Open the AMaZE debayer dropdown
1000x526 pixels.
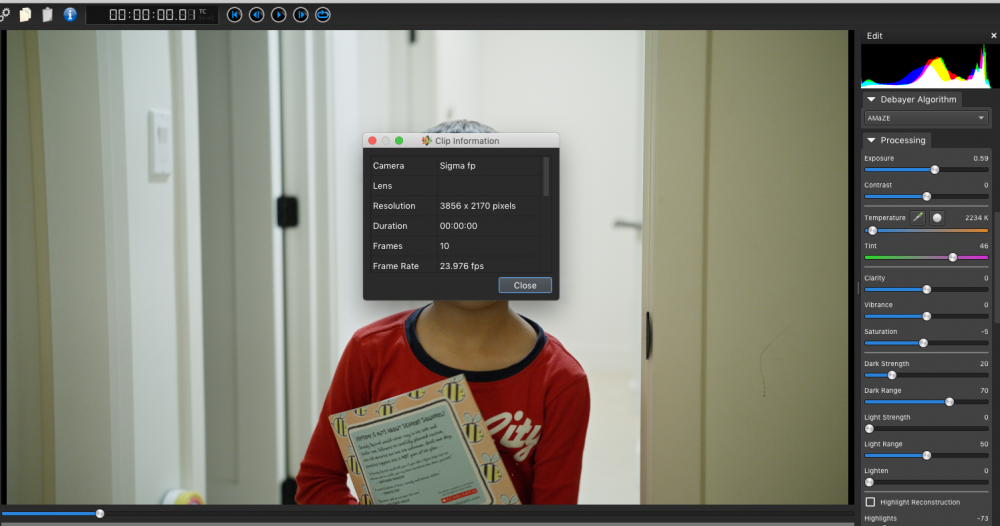coord(926,118)
